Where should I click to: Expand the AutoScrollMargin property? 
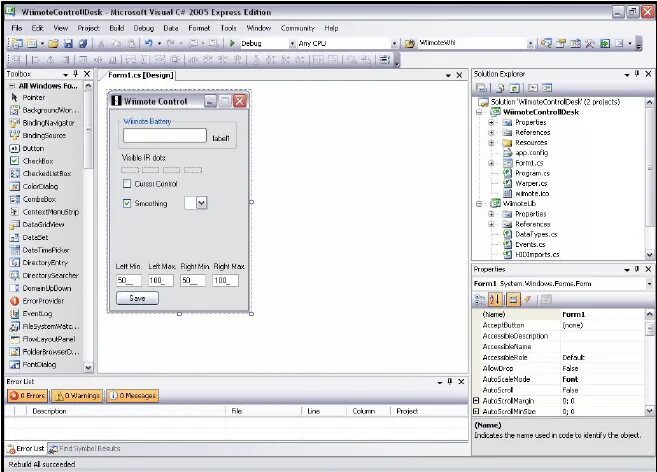(476, 401)
